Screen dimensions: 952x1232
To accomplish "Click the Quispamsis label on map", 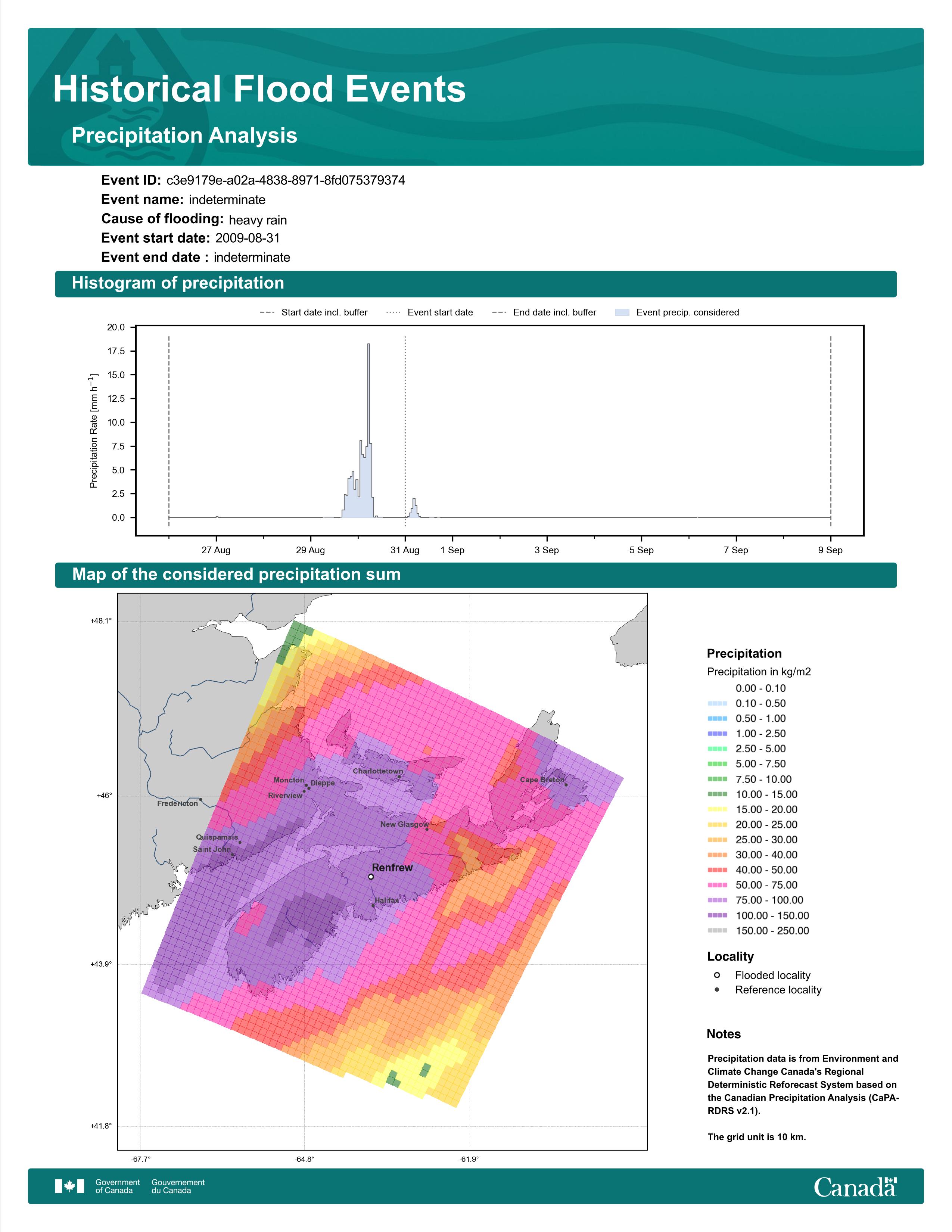I will point(217,837).
